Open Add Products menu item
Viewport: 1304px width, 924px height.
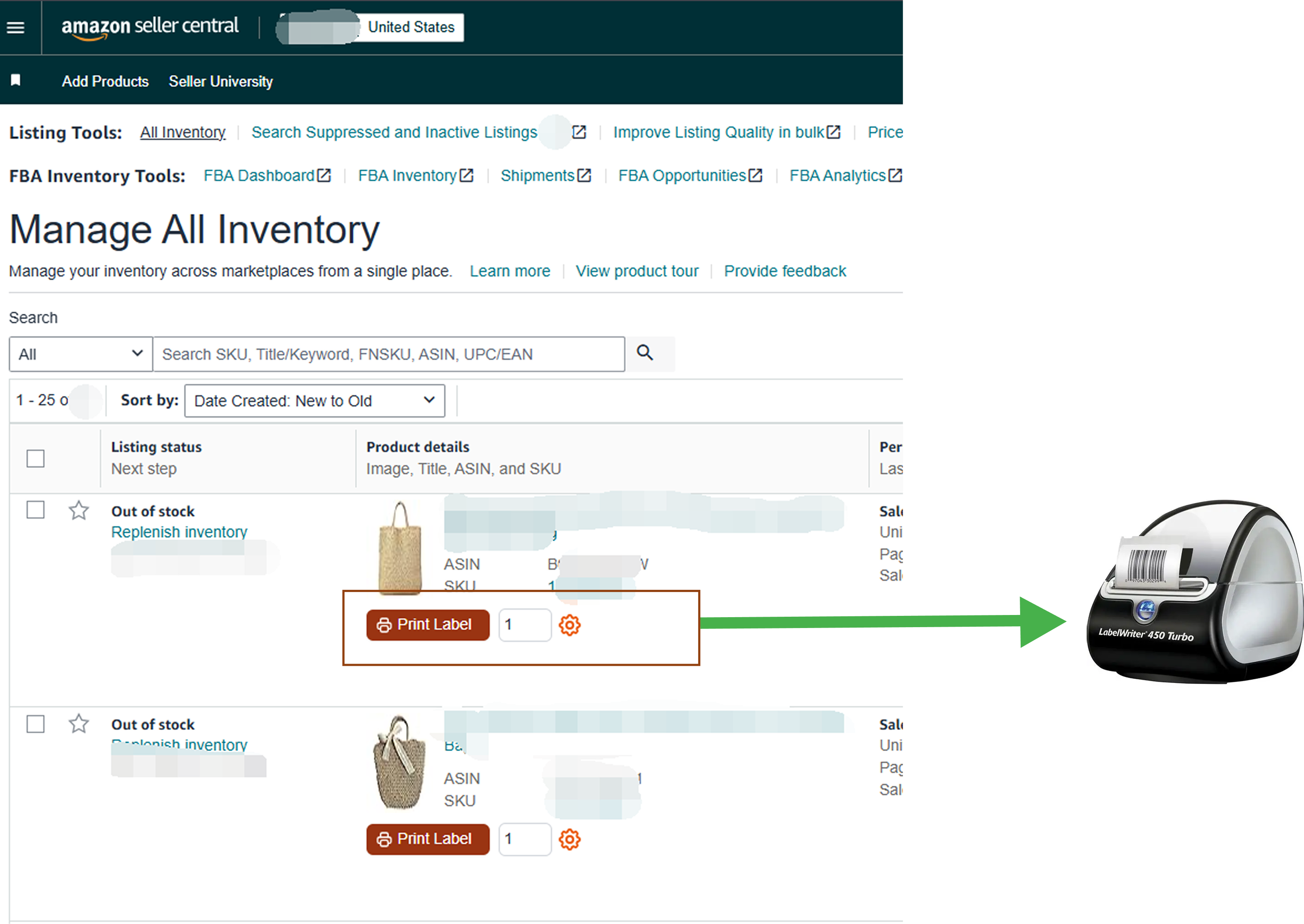tap(105, 81)
